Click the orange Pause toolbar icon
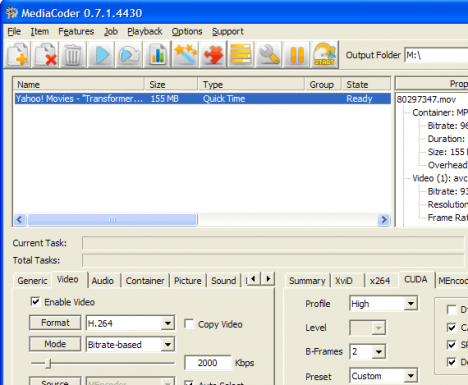468x385 pixels. click(297, 55)
